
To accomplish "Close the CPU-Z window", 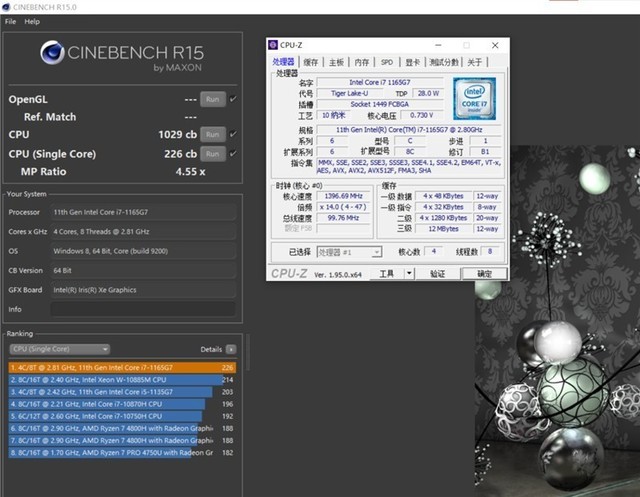I will 495,45.
